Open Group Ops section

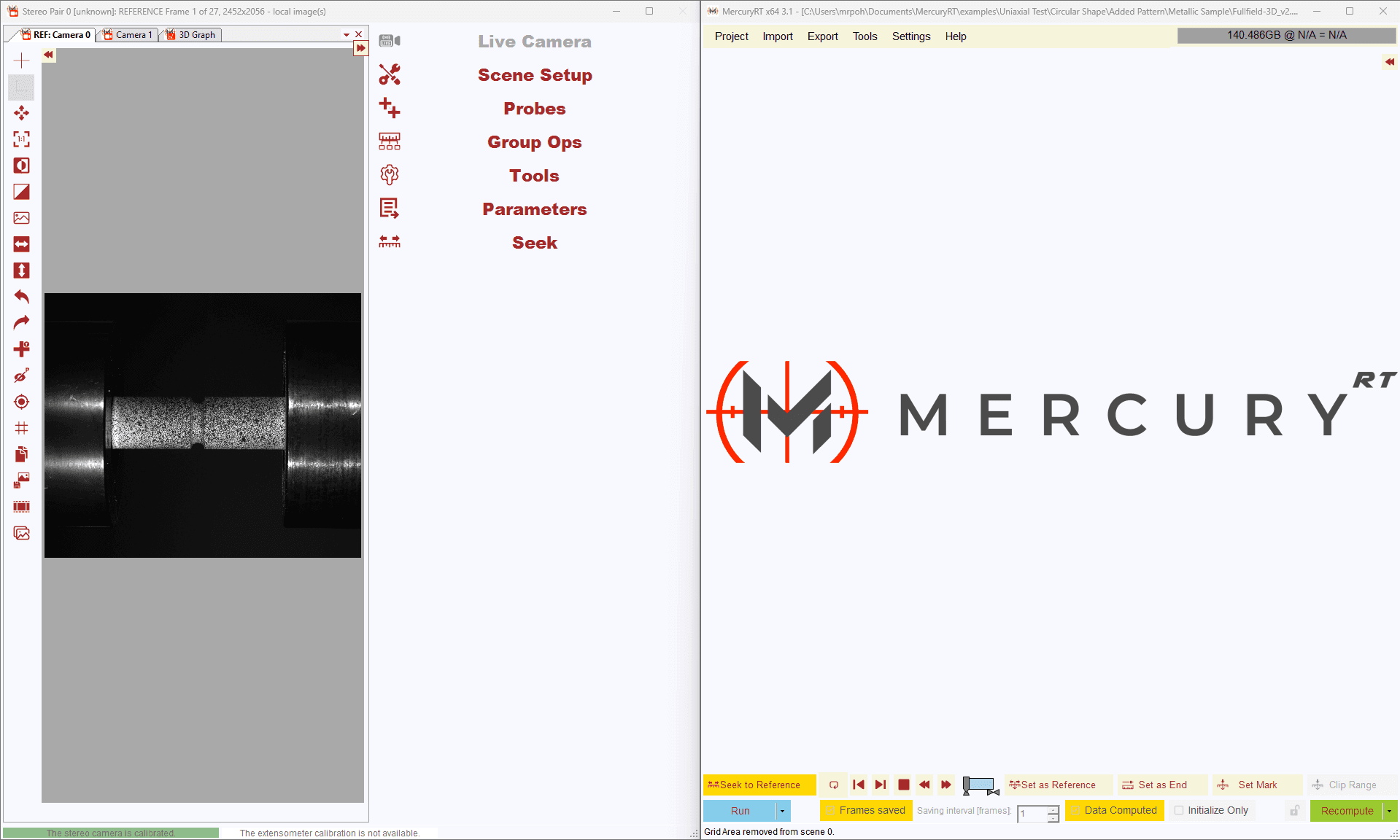click(x=535, y=142)
